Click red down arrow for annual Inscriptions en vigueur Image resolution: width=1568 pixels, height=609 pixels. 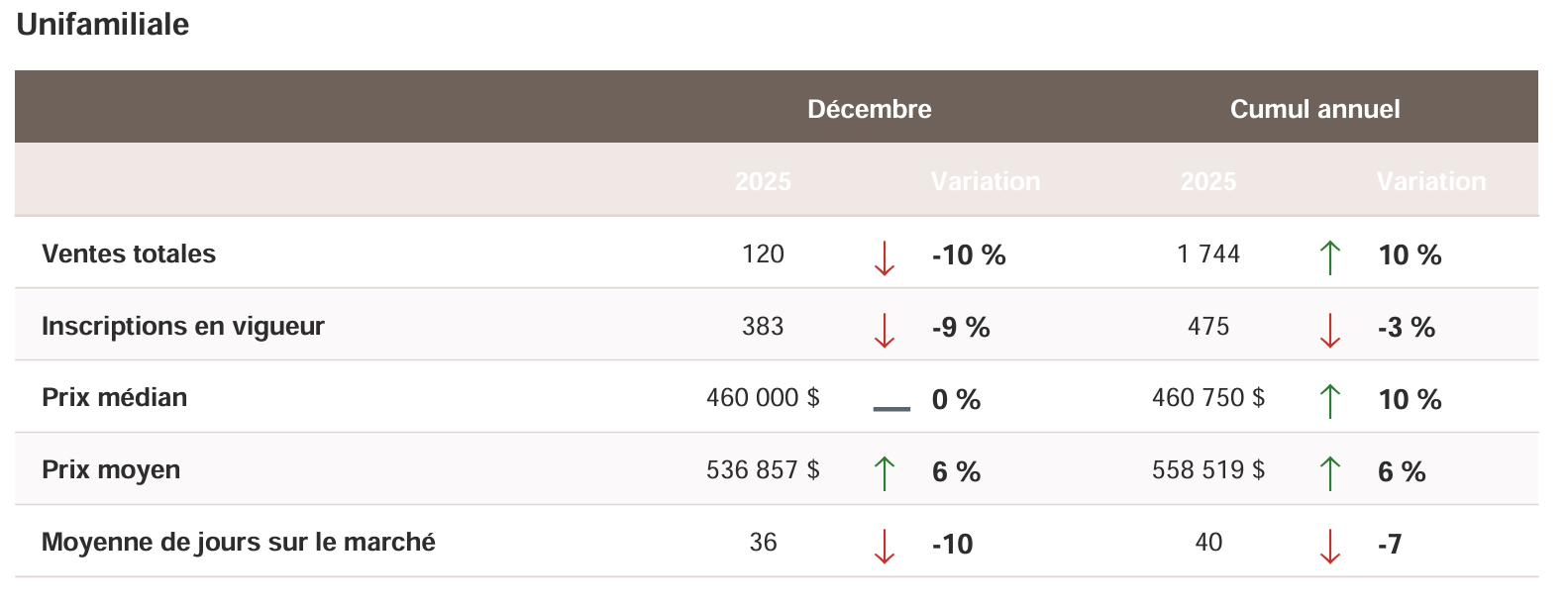click(x=1330, y=329)
